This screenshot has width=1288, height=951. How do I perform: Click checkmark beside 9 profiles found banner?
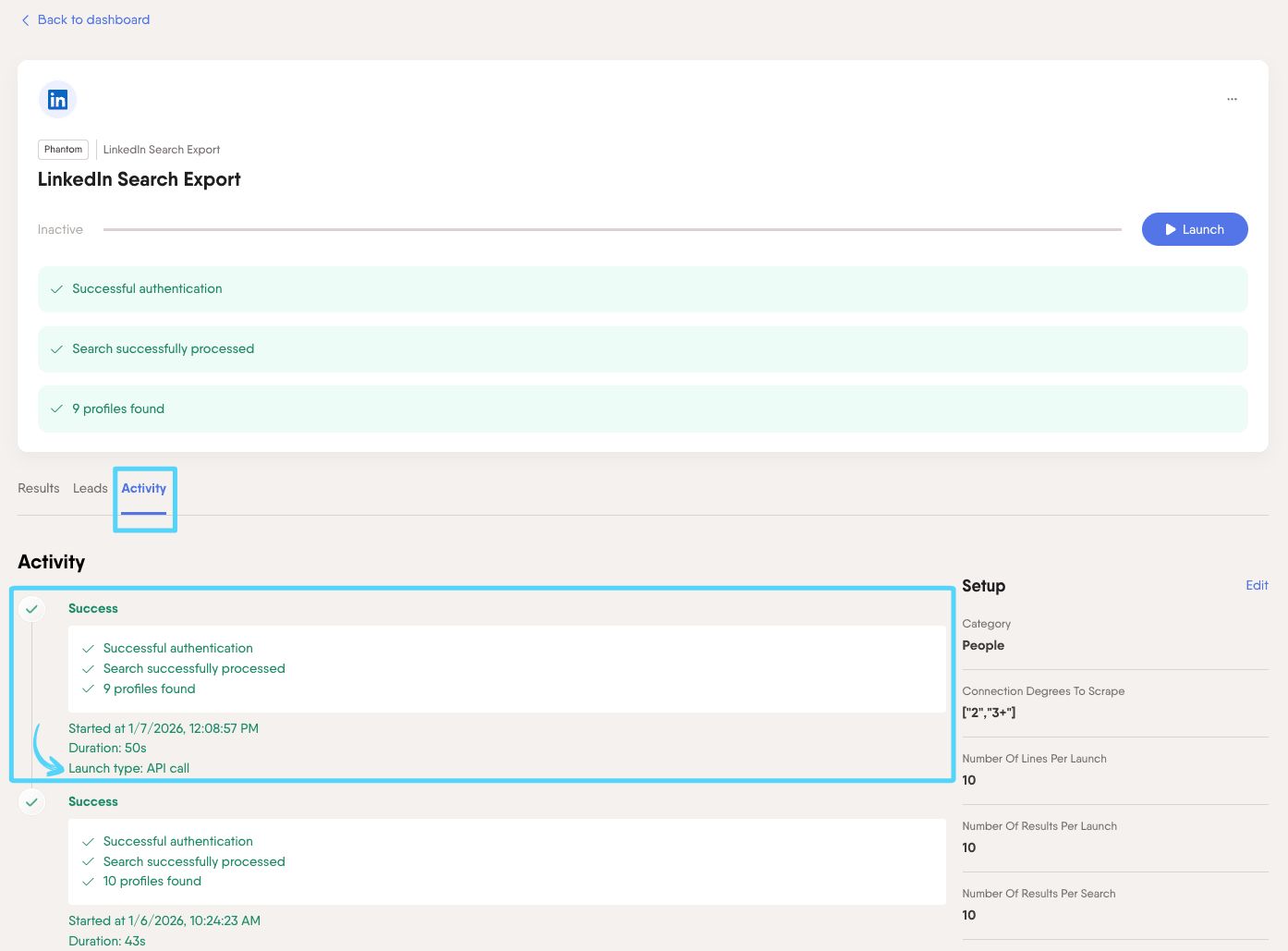[x=56, y=408]
